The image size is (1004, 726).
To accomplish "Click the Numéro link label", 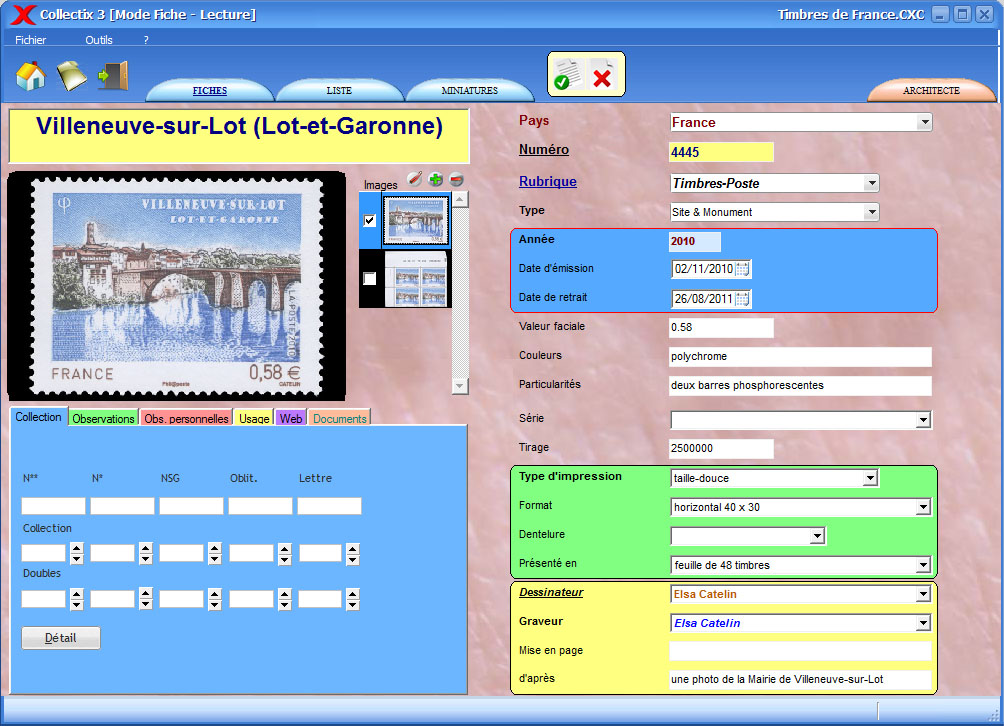I will point(544,149).
